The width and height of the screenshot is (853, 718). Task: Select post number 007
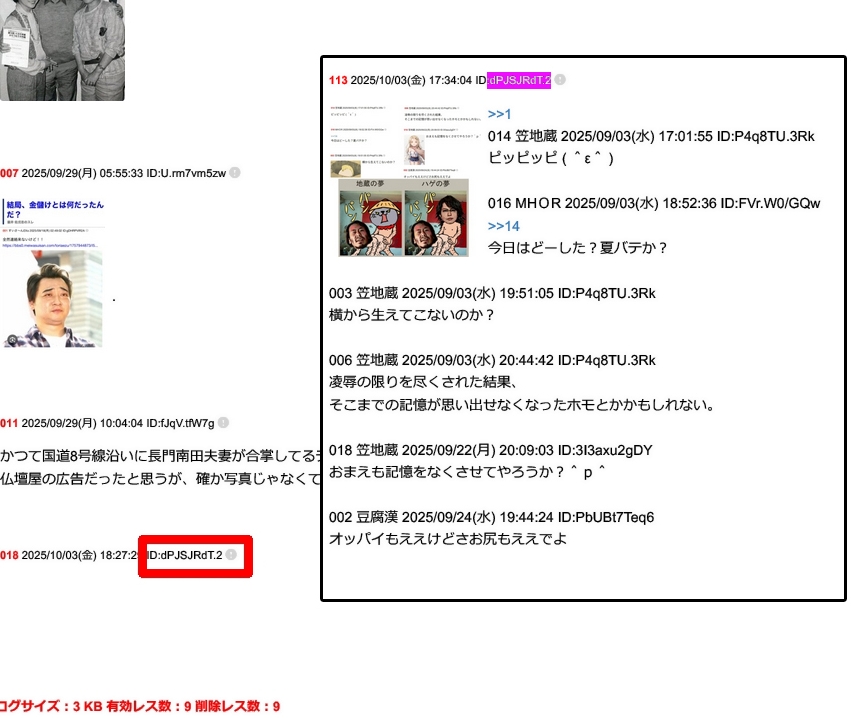pos(9,173)
